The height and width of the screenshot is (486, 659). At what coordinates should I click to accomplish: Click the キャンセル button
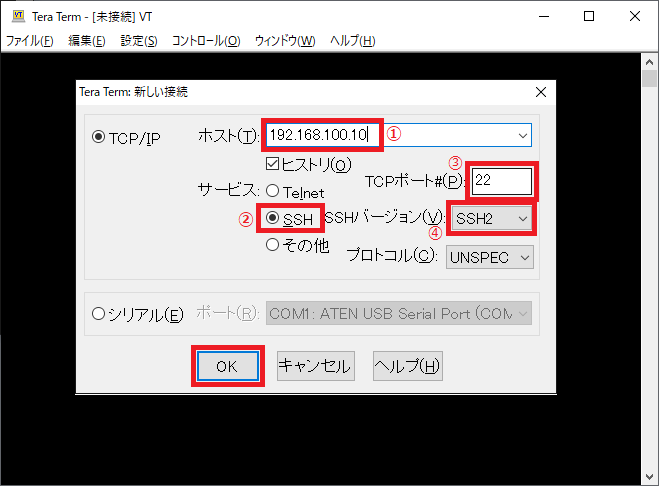(x=316, y=366)
